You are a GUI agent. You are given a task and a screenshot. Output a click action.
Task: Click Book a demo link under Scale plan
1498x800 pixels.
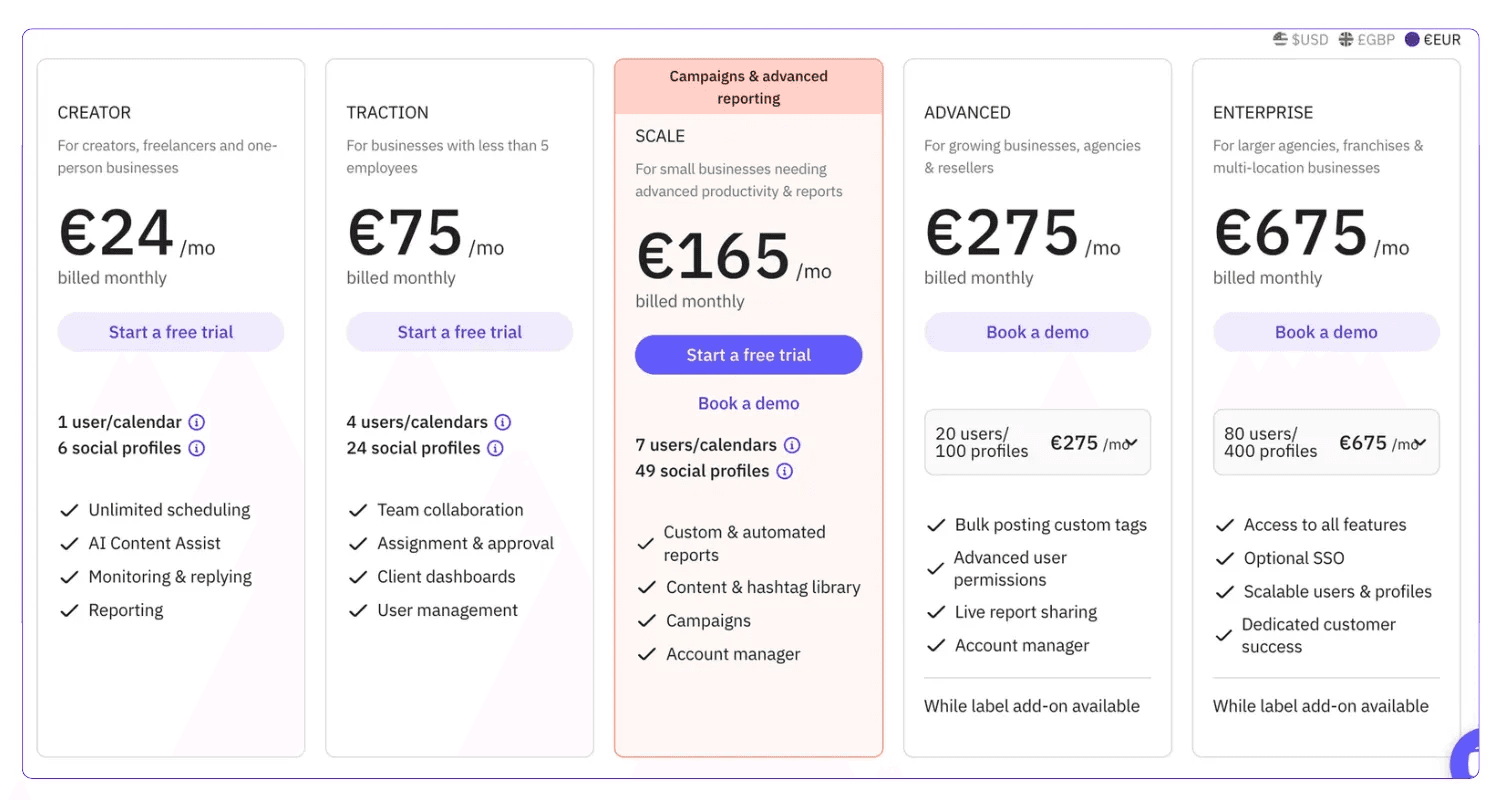(x=749, y=404)
